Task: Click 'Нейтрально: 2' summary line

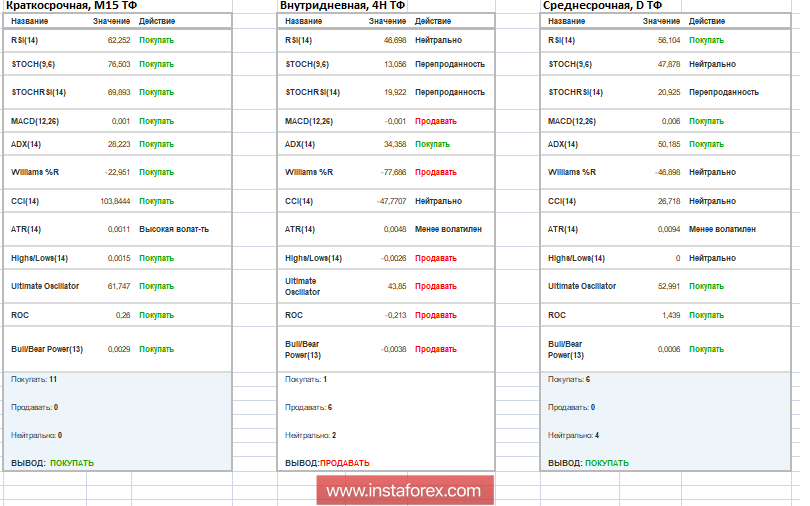Action: click(x=310, y=435)
